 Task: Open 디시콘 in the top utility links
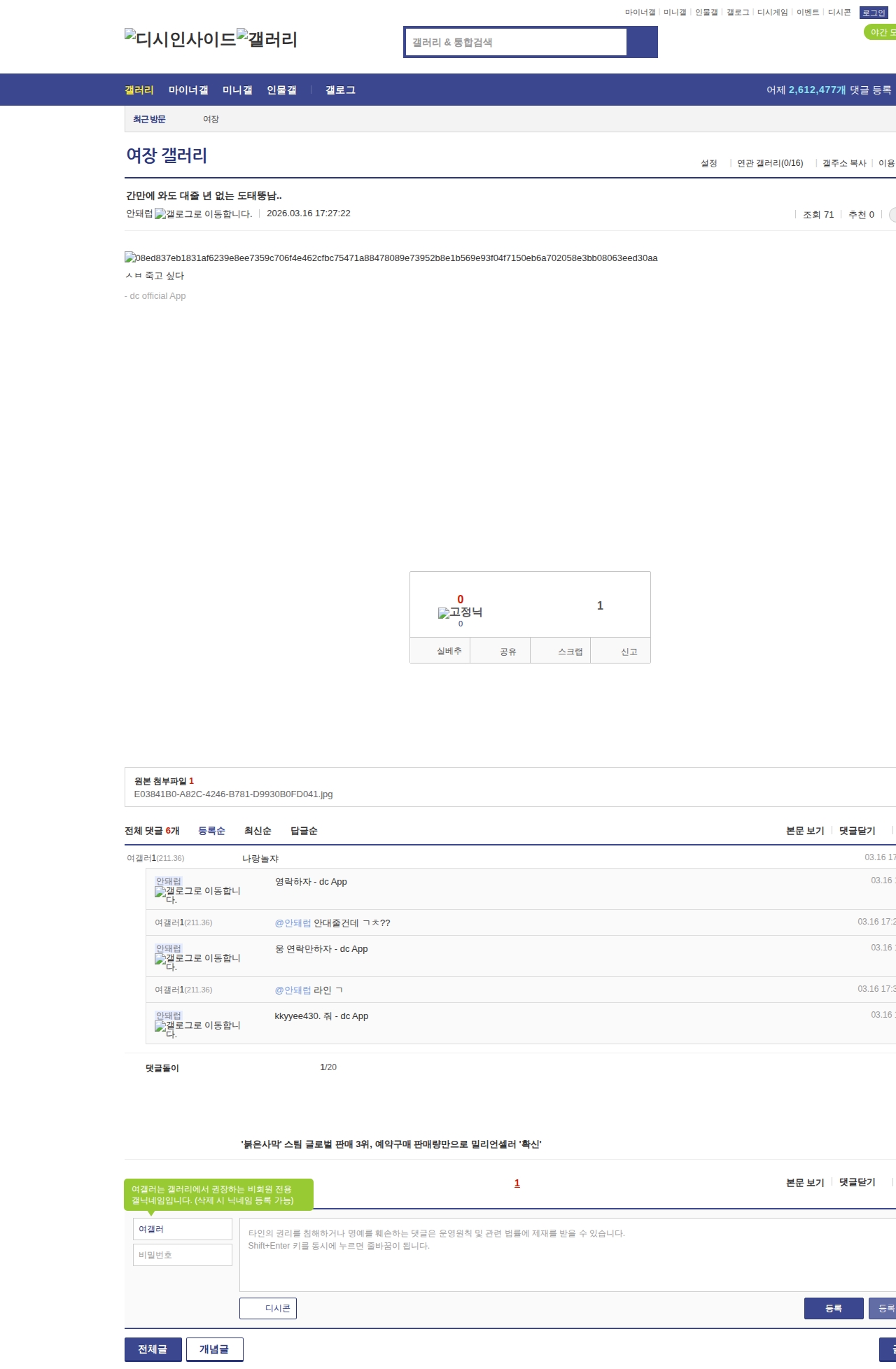tap(839, 13)
